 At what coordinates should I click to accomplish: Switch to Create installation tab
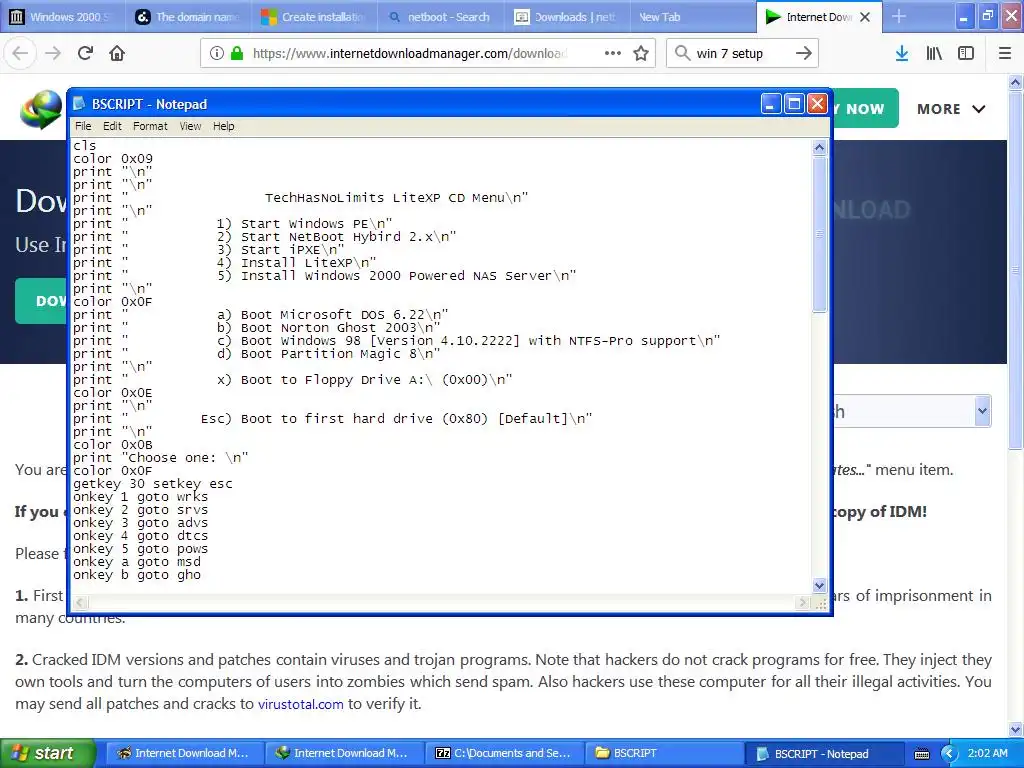314,16
